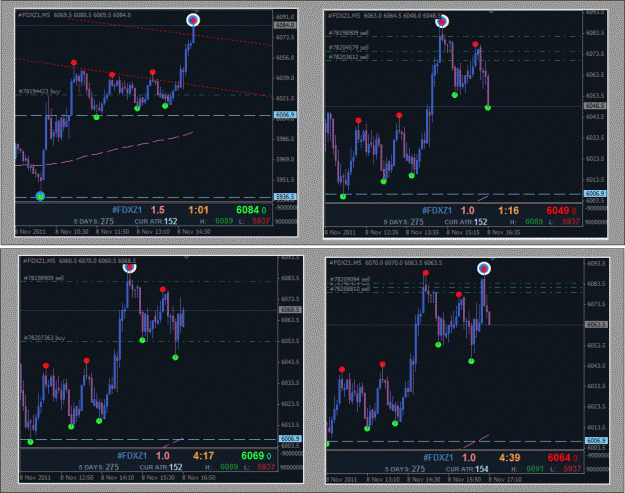Click the chart title ending 6048.0 6048.5
The image size is (625, 493).
384,16
